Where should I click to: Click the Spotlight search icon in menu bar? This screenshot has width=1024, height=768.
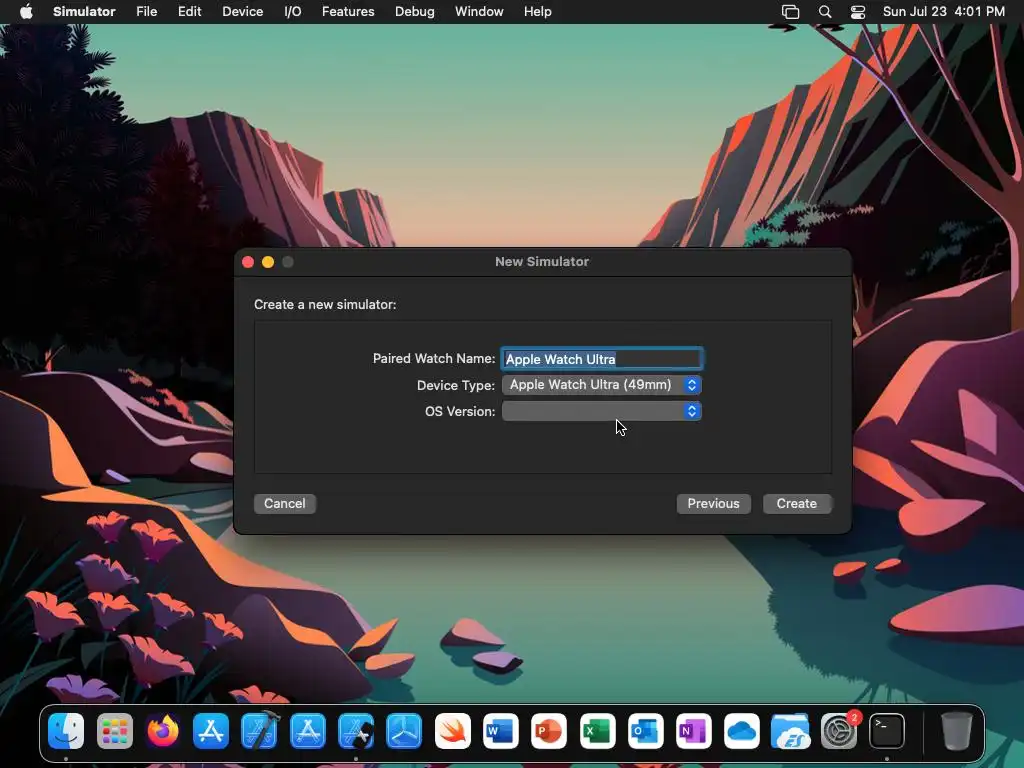(x=825, y=12)
